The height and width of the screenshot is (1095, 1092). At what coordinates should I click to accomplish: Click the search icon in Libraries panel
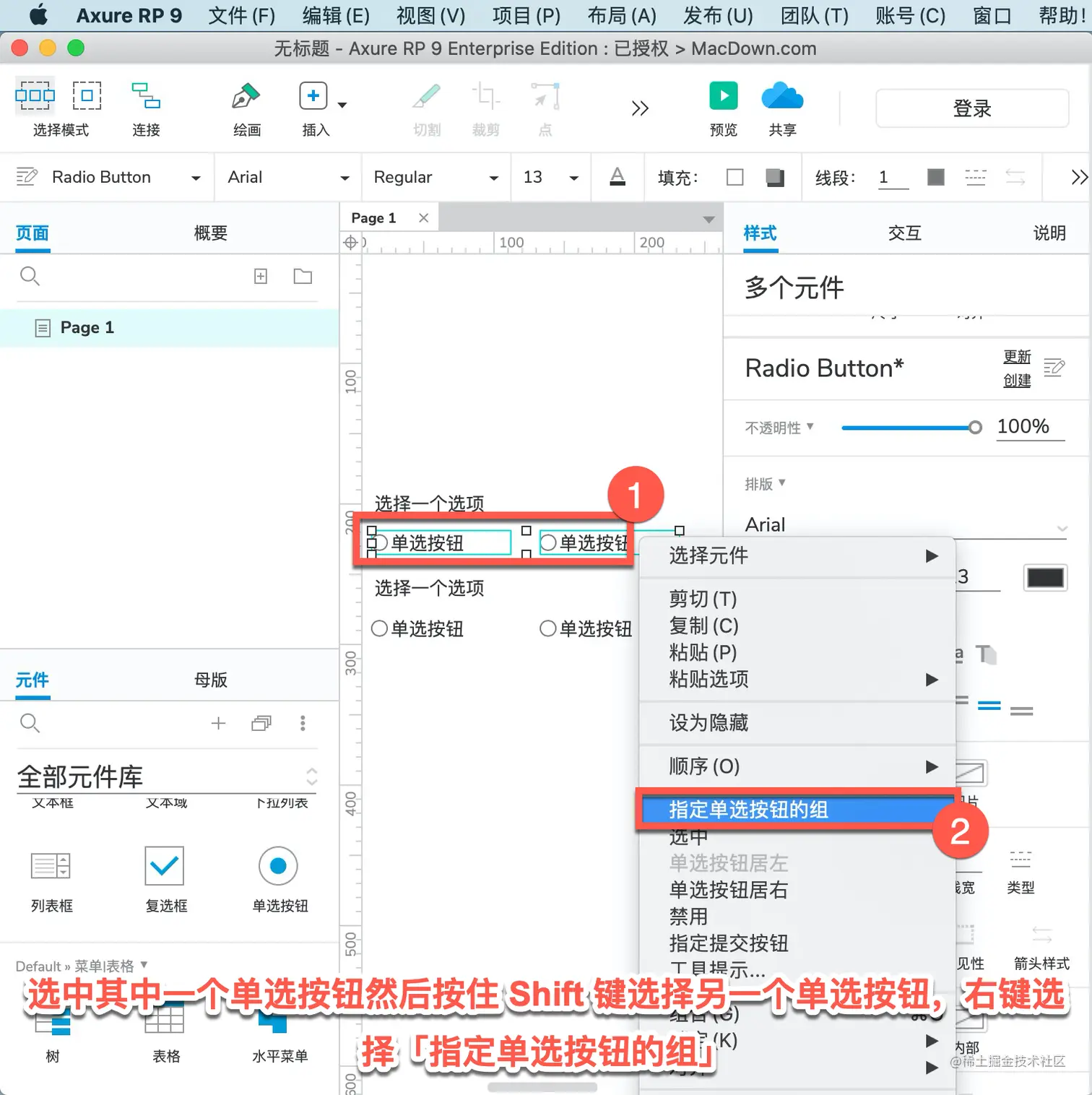[x=30, y=723]
